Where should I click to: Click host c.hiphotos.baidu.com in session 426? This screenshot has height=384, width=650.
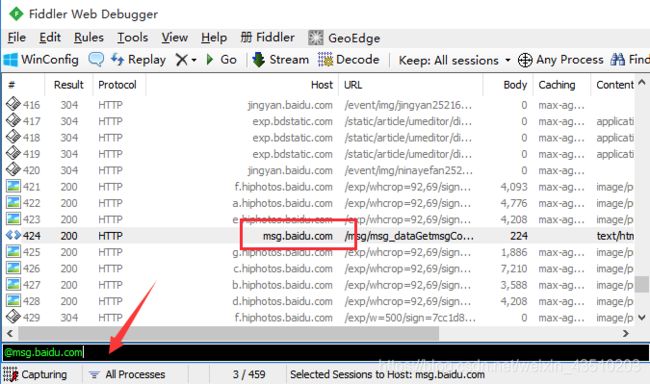(x=283, y=269)
